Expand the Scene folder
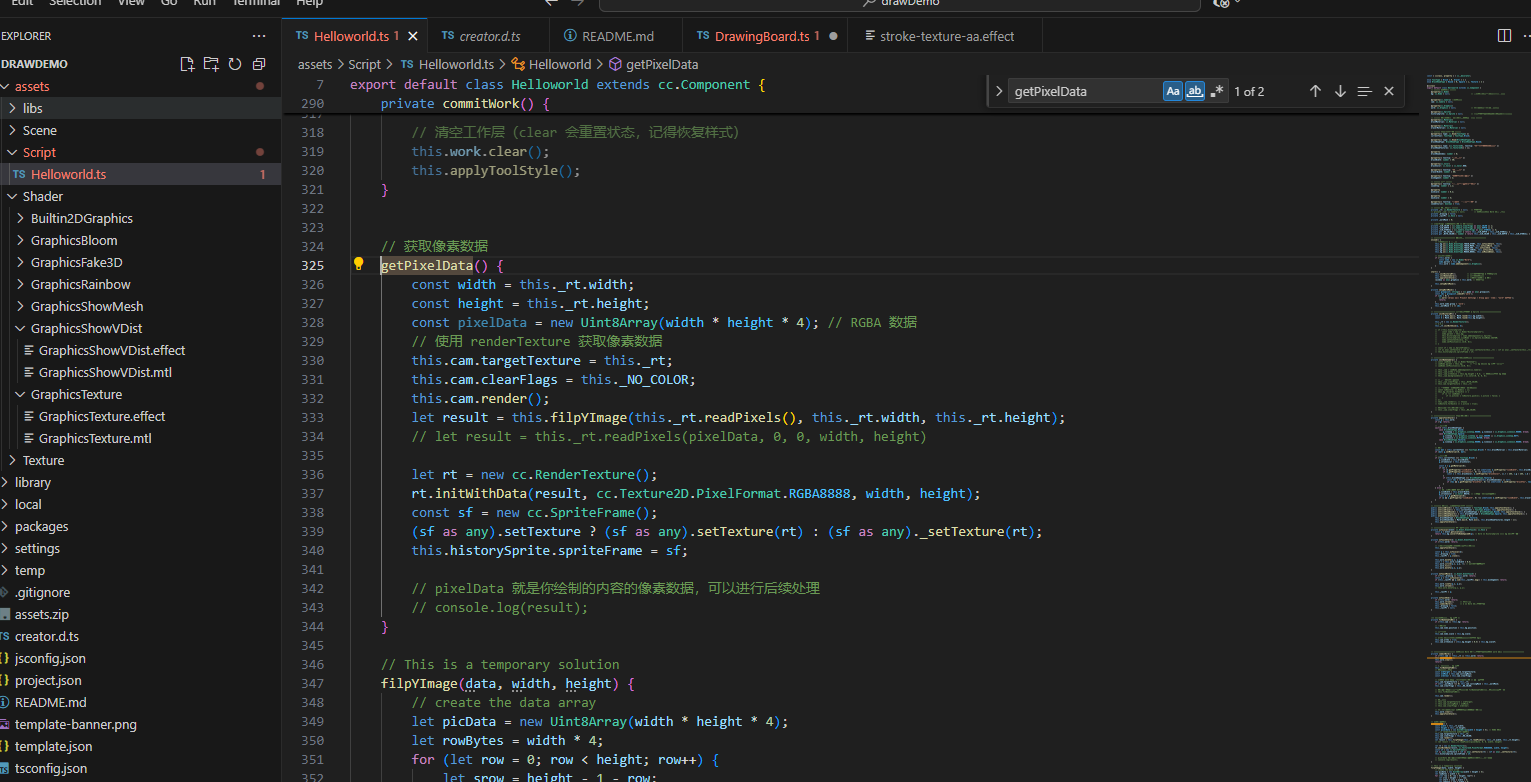Image resolution: width=1531 pixels, height=782 pixels. [x=12, y=130]
